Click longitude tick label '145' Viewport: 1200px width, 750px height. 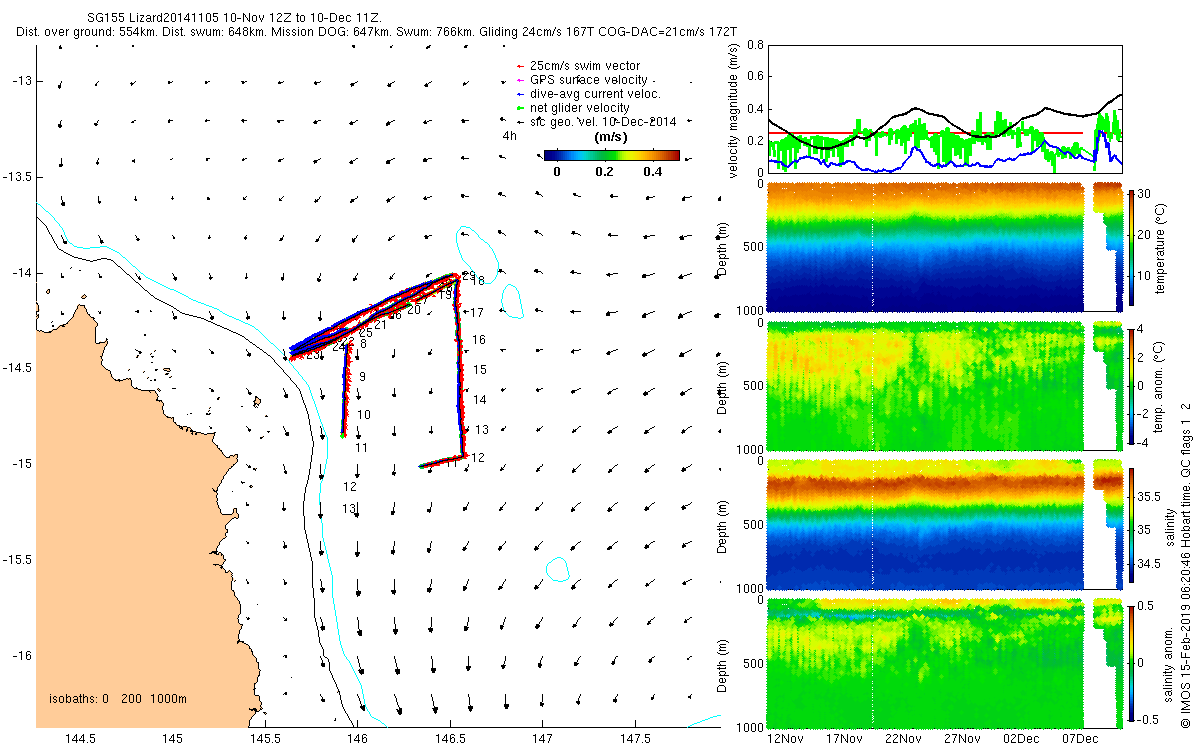click(172, 739)
